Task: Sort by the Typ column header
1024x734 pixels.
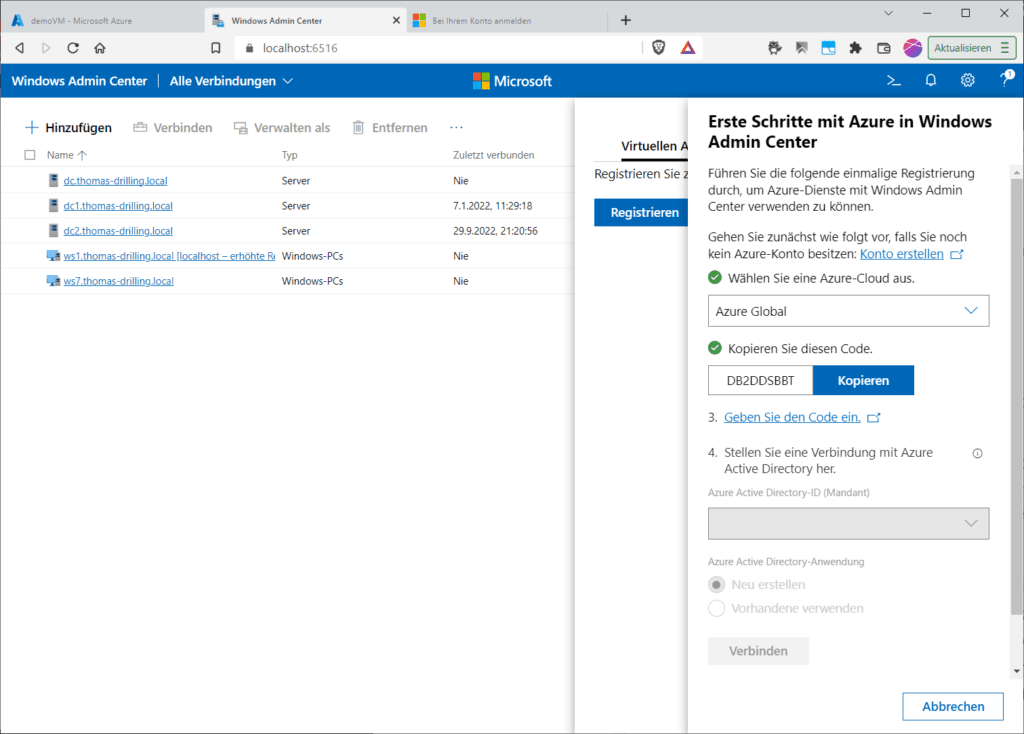Action: pos(289,155)
